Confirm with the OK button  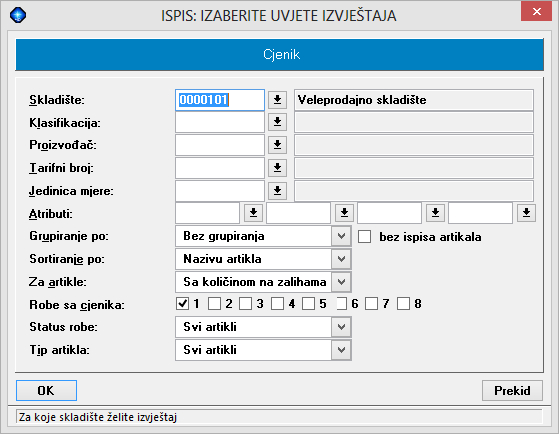tap(46, 390)
